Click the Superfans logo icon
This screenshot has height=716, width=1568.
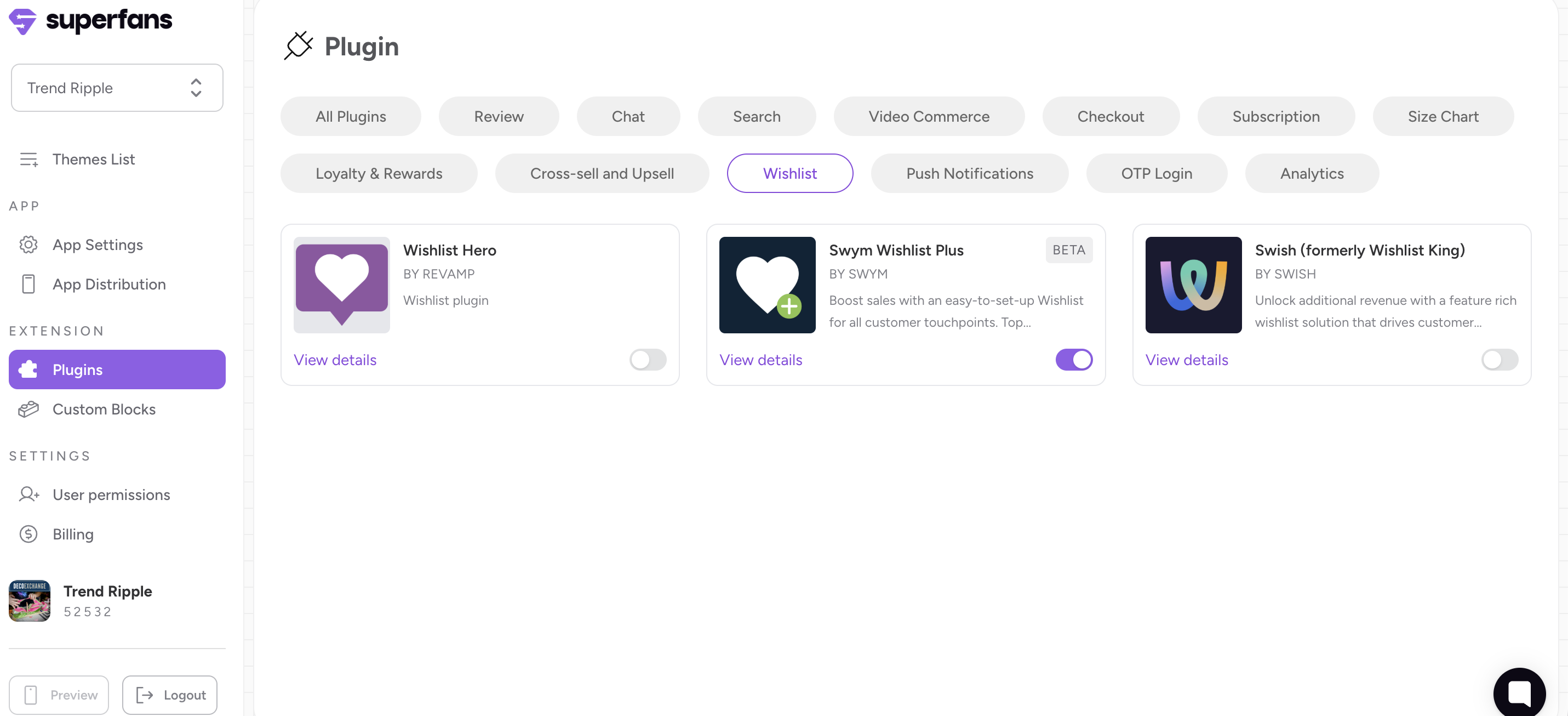click(x=23, y=21)
